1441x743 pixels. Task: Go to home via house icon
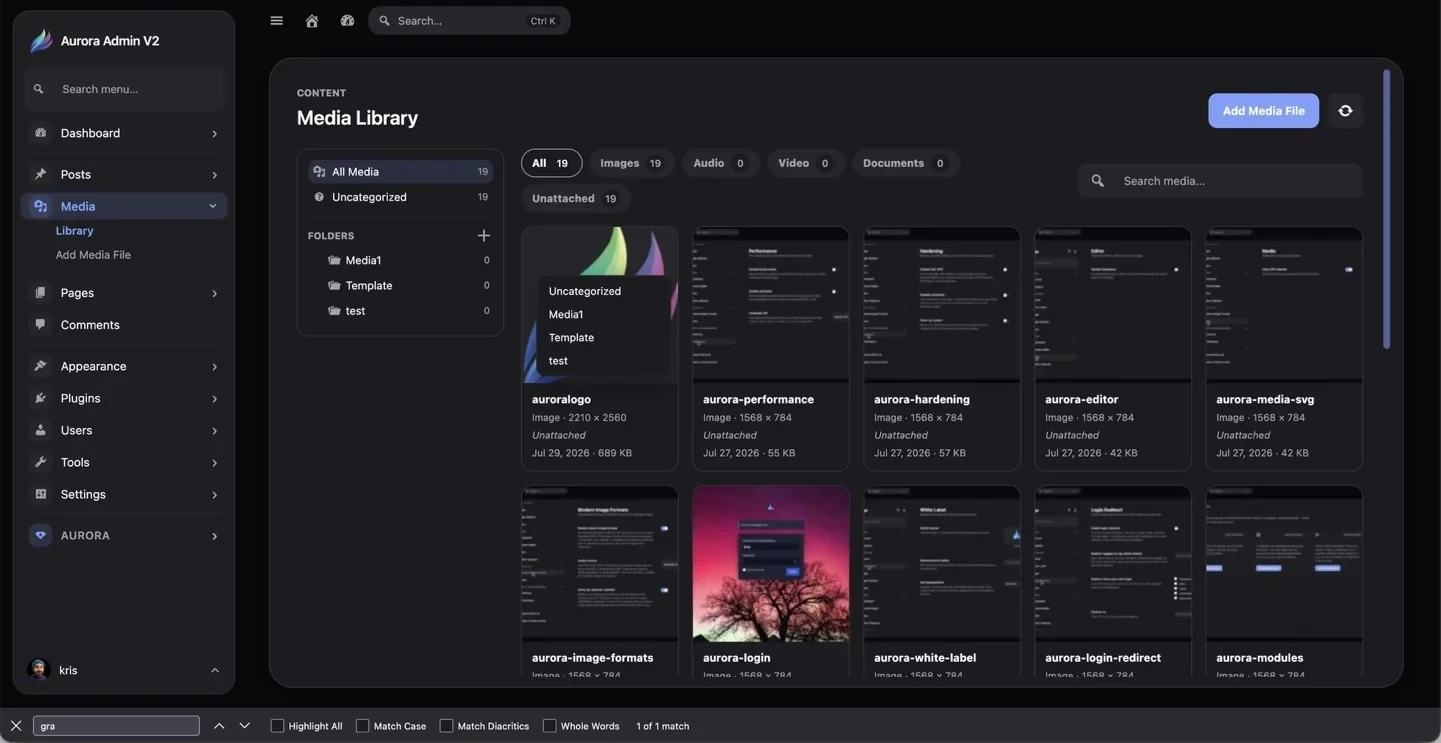[x=312, y=21]
